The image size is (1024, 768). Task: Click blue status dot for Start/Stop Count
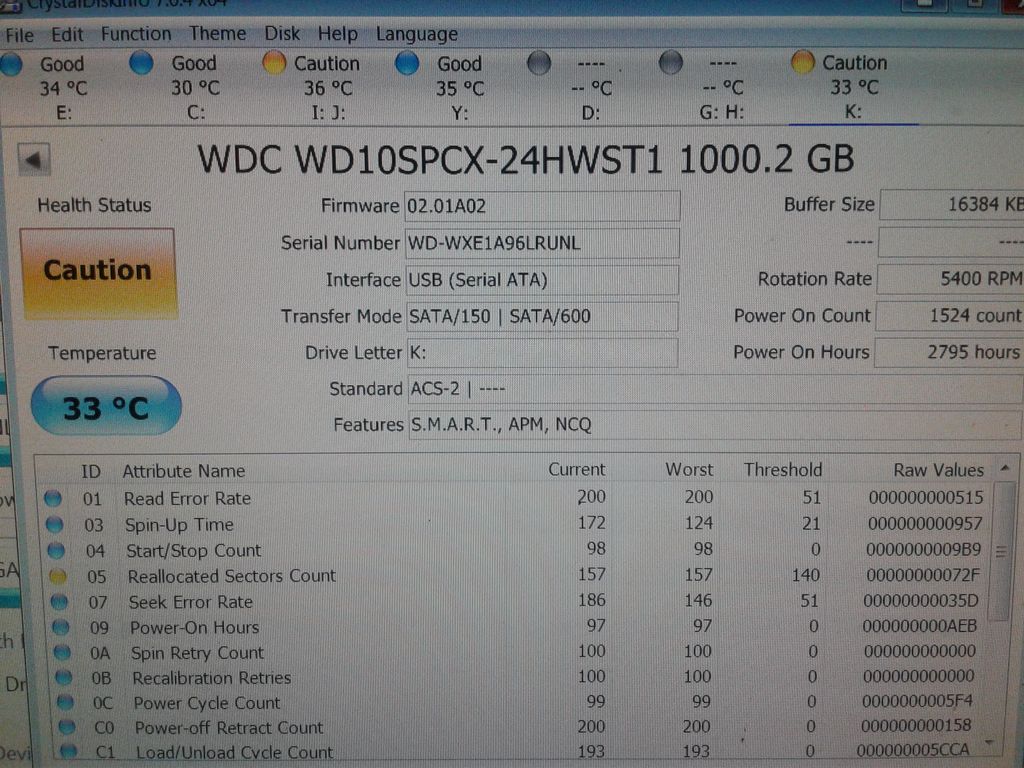pos(56,551)
